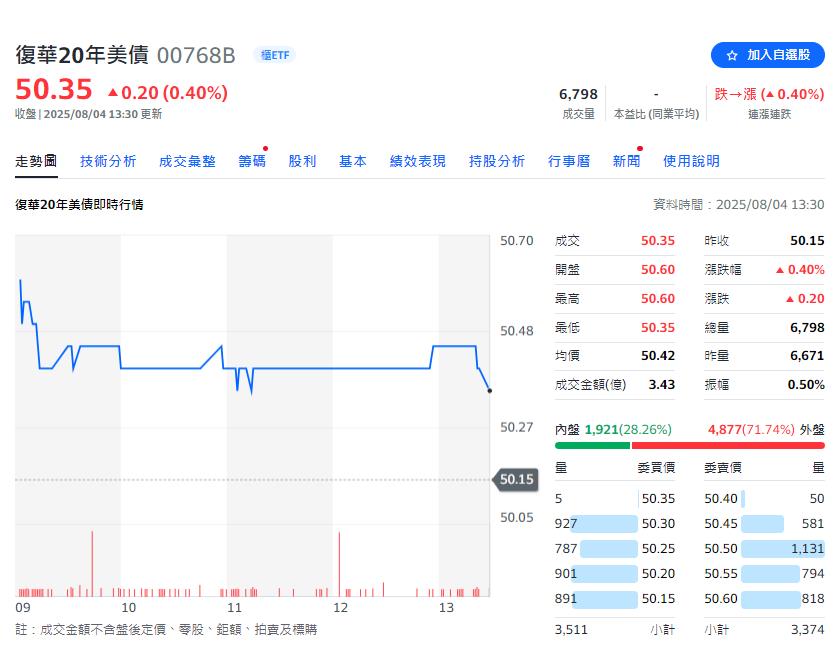Click the large price 50.35 in header
Viewport: 839px width, 648px height.
tap(54, 89)
